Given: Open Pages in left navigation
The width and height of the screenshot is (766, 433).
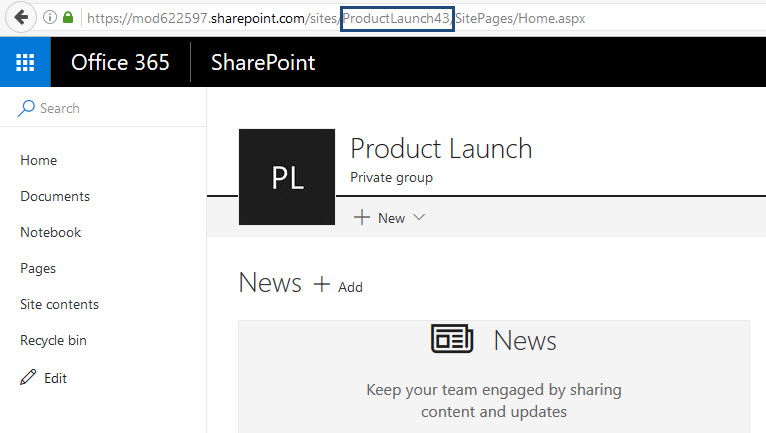Looking at the screenshot, I should (38, 268).
